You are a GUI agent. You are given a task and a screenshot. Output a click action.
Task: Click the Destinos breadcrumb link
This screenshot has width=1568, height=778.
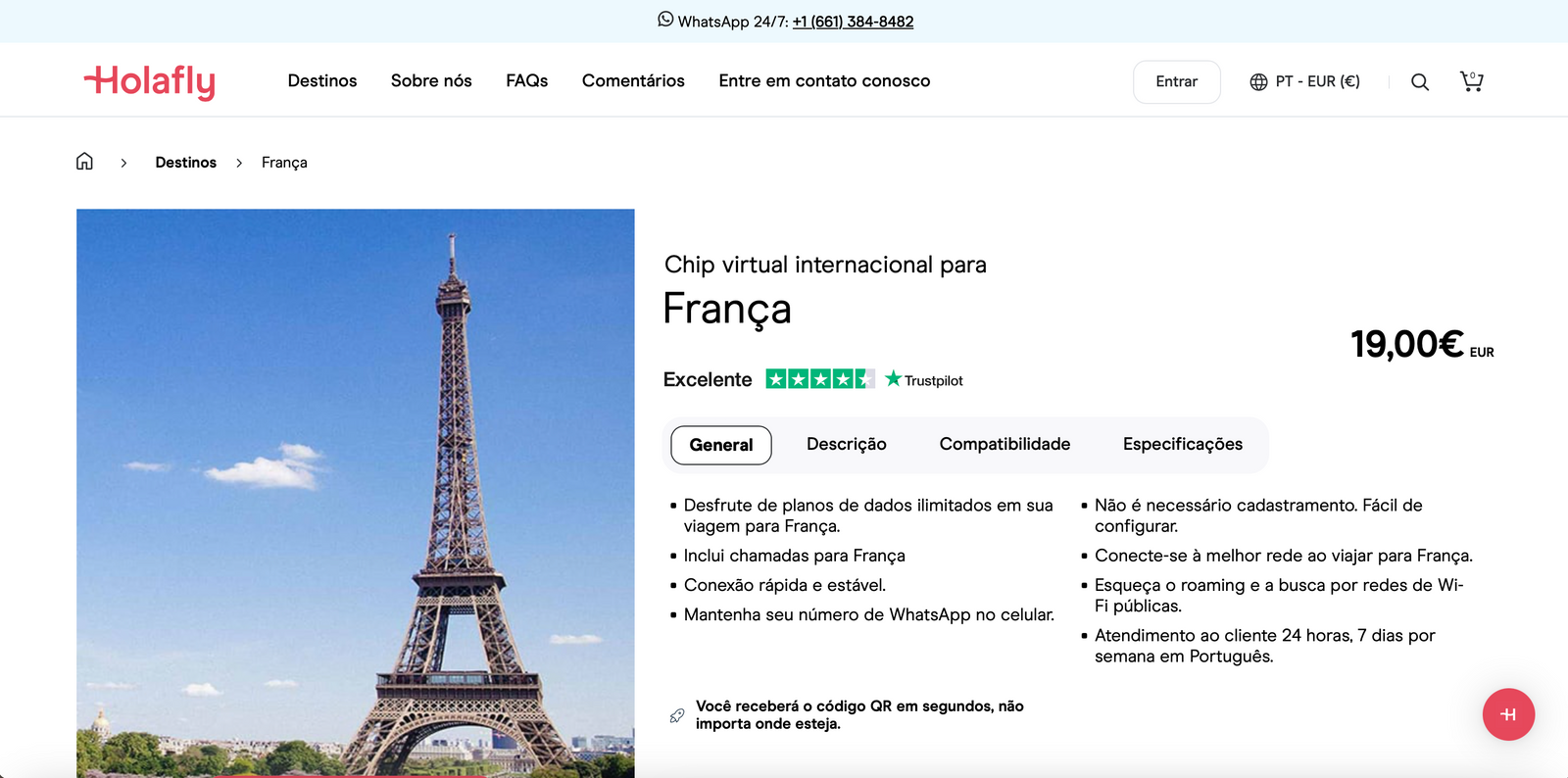[185, 163]
